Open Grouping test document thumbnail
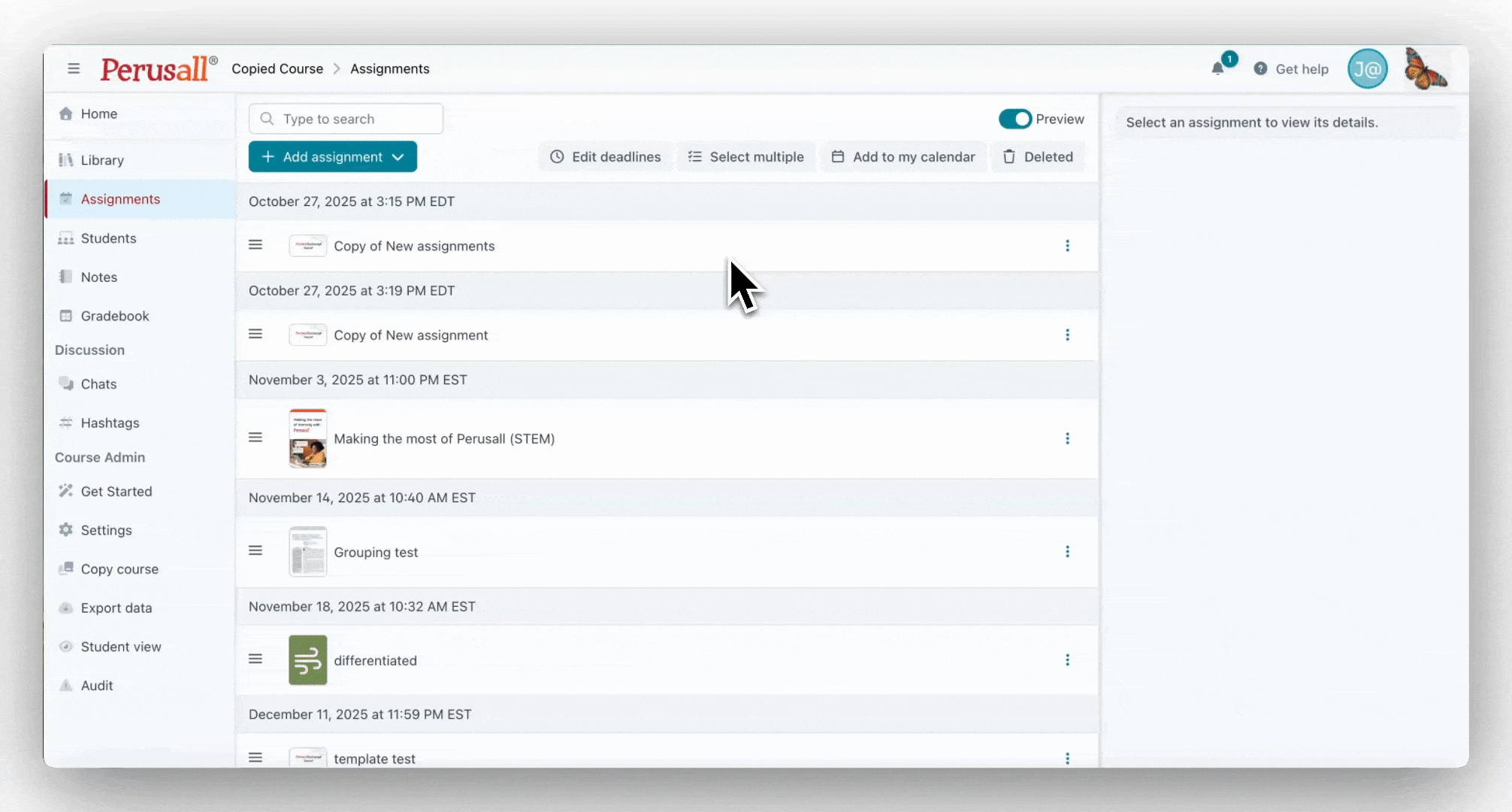The image size is (1512, 812). [308, 552]
